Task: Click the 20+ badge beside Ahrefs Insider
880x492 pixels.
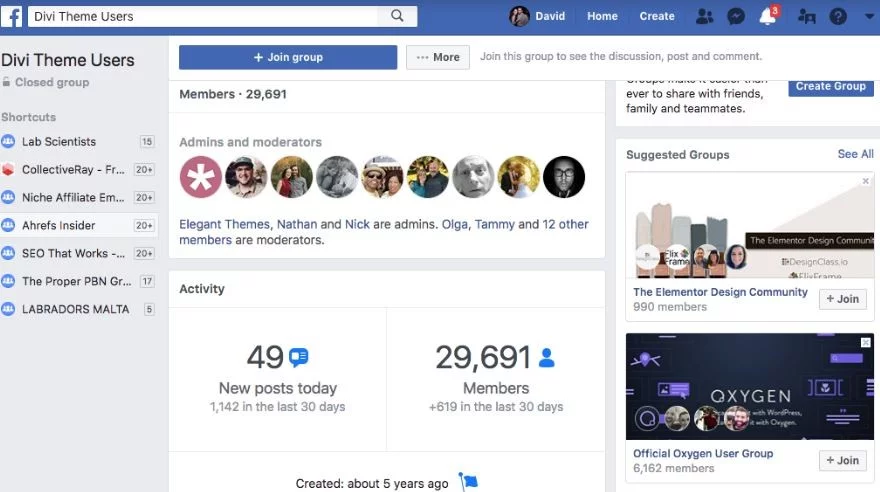Action: [144, 226]
